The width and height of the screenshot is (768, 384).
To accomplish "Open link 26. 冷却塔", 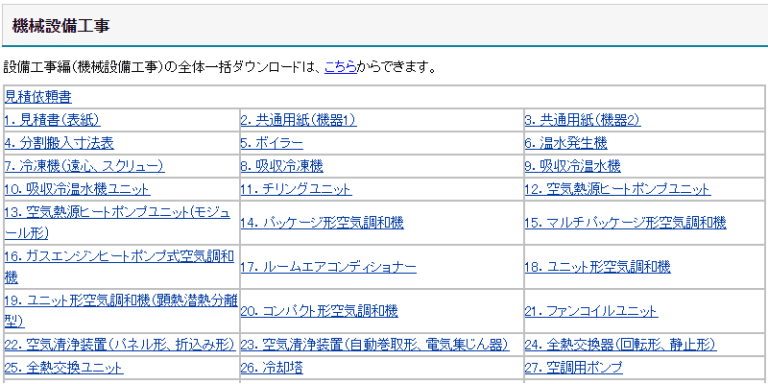I will tap(272, 367).
